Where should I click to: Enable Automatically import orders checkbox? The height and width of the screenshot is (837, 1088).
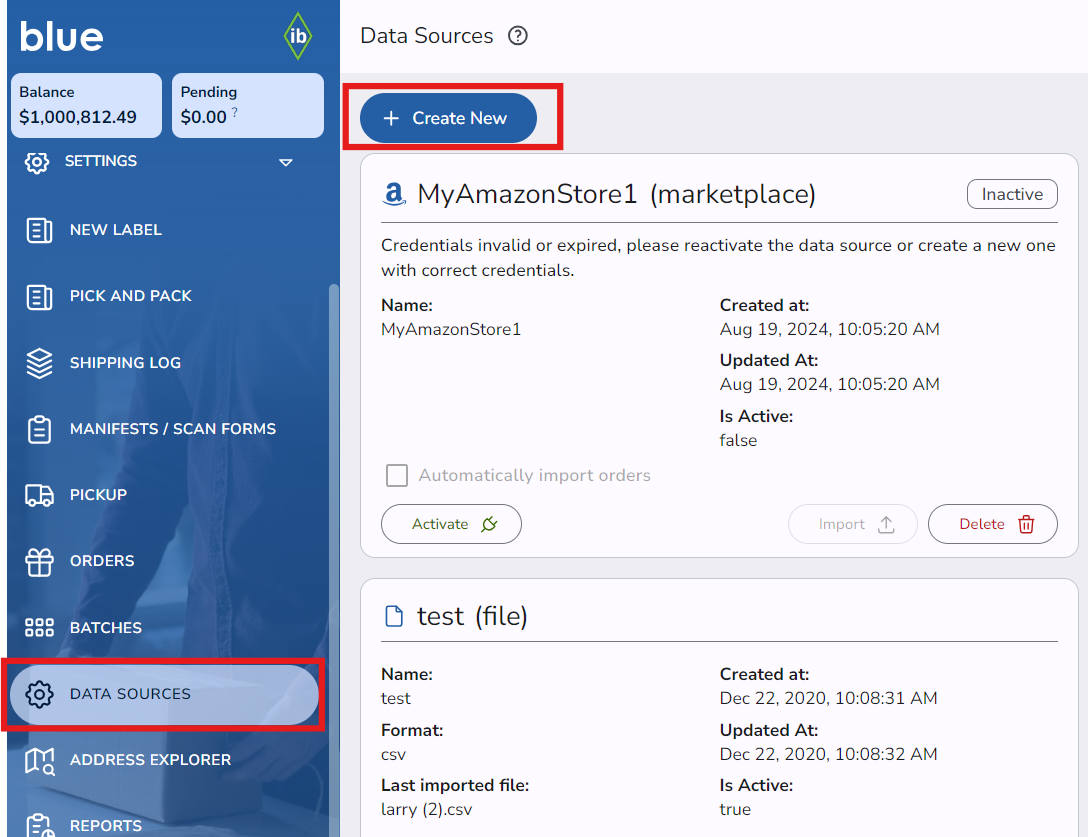pos(397,476)
